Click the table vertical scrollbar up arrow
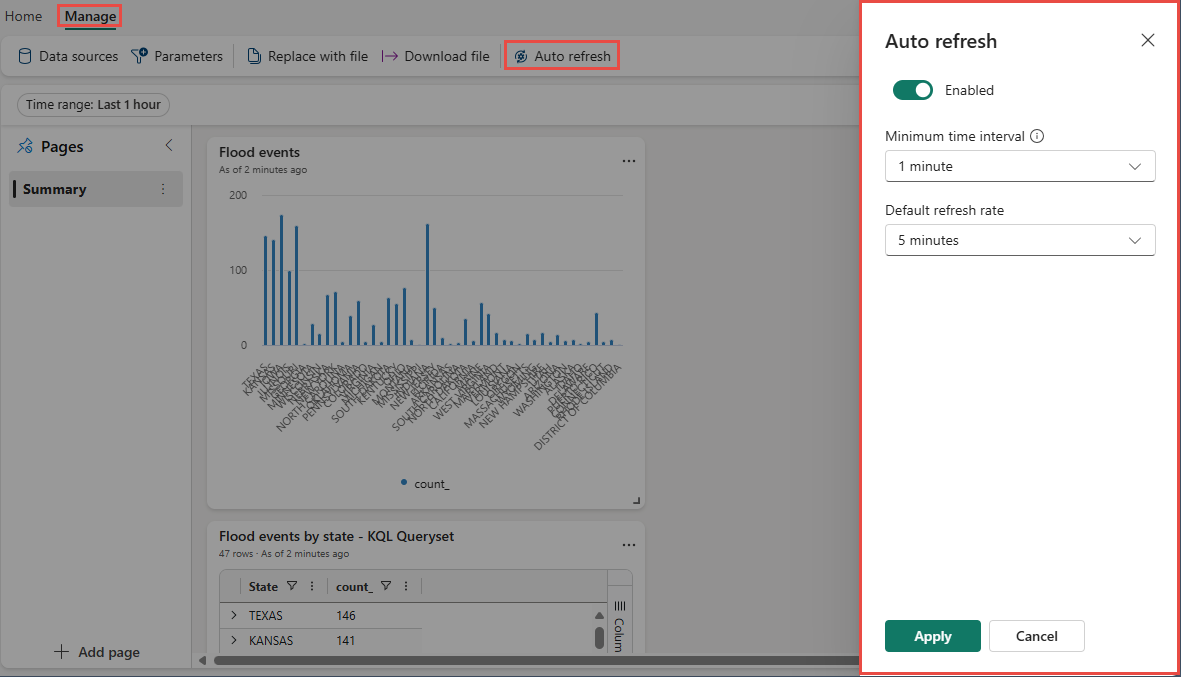Image resolution: width=1181 pixels, height=677 pixels. point(600,615)
